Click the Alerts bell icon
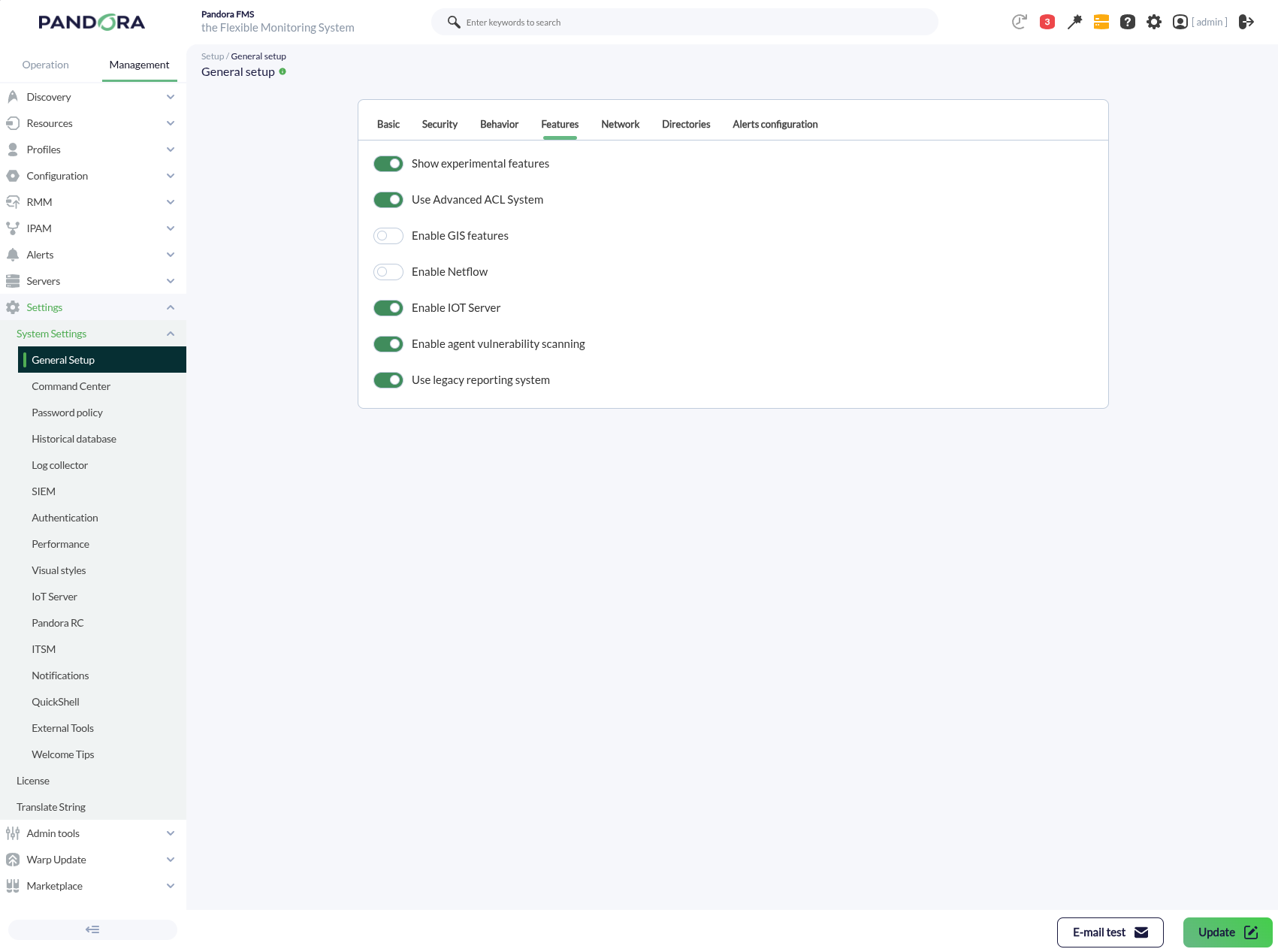Image resolution: width=1278 pixels, height=952 pixels. pyautogui.click(x=13, y=255)
